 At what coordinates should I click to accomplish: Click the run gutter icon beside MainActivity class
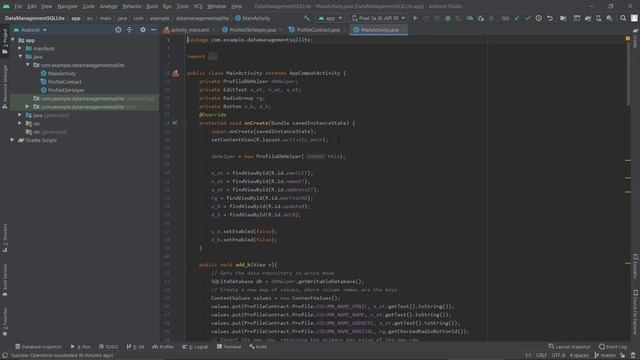176,73
